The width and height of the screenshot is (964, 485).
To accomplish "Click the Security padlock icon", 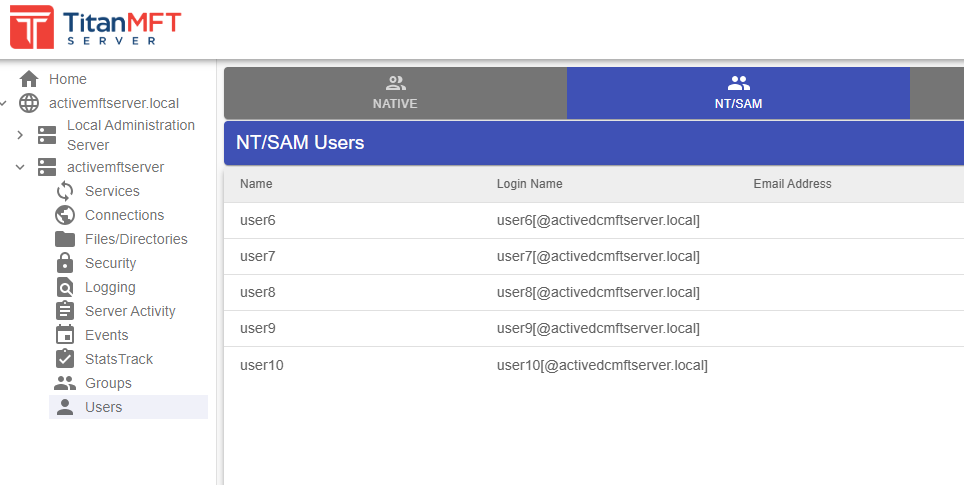I will click(65, 263).
